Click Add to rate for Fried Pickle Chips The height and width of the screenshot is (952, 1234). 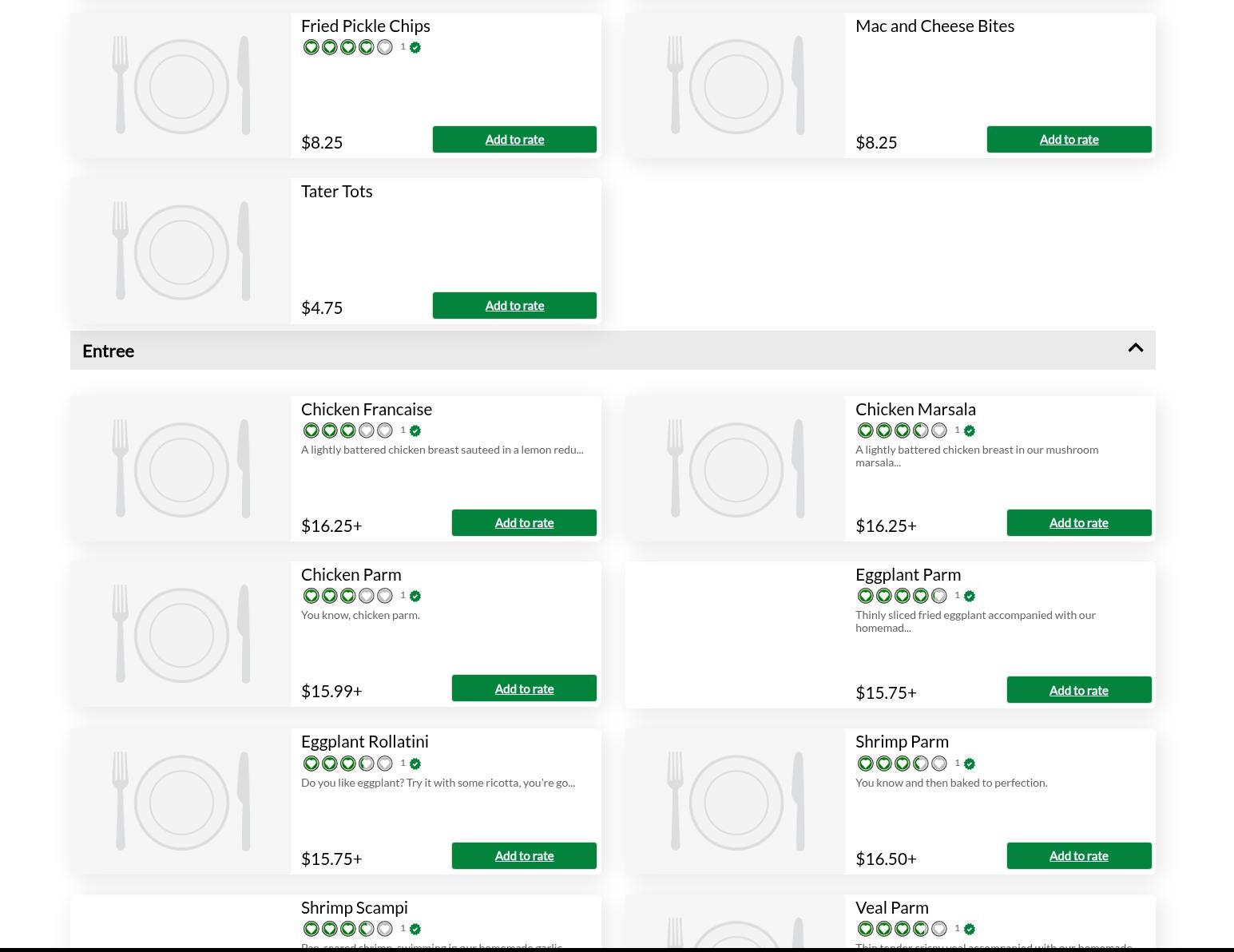(514, 139)
